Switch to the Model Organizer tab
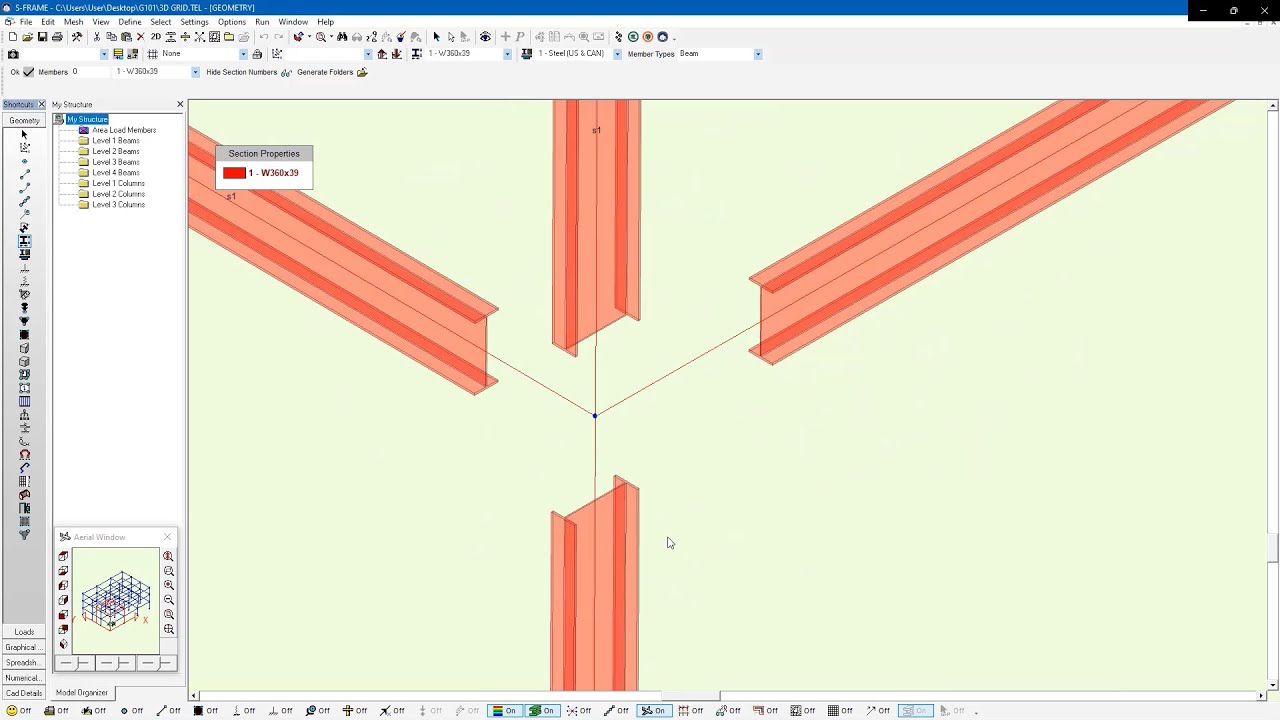This screenshot has height=720, width=1280. pos(82,693)
